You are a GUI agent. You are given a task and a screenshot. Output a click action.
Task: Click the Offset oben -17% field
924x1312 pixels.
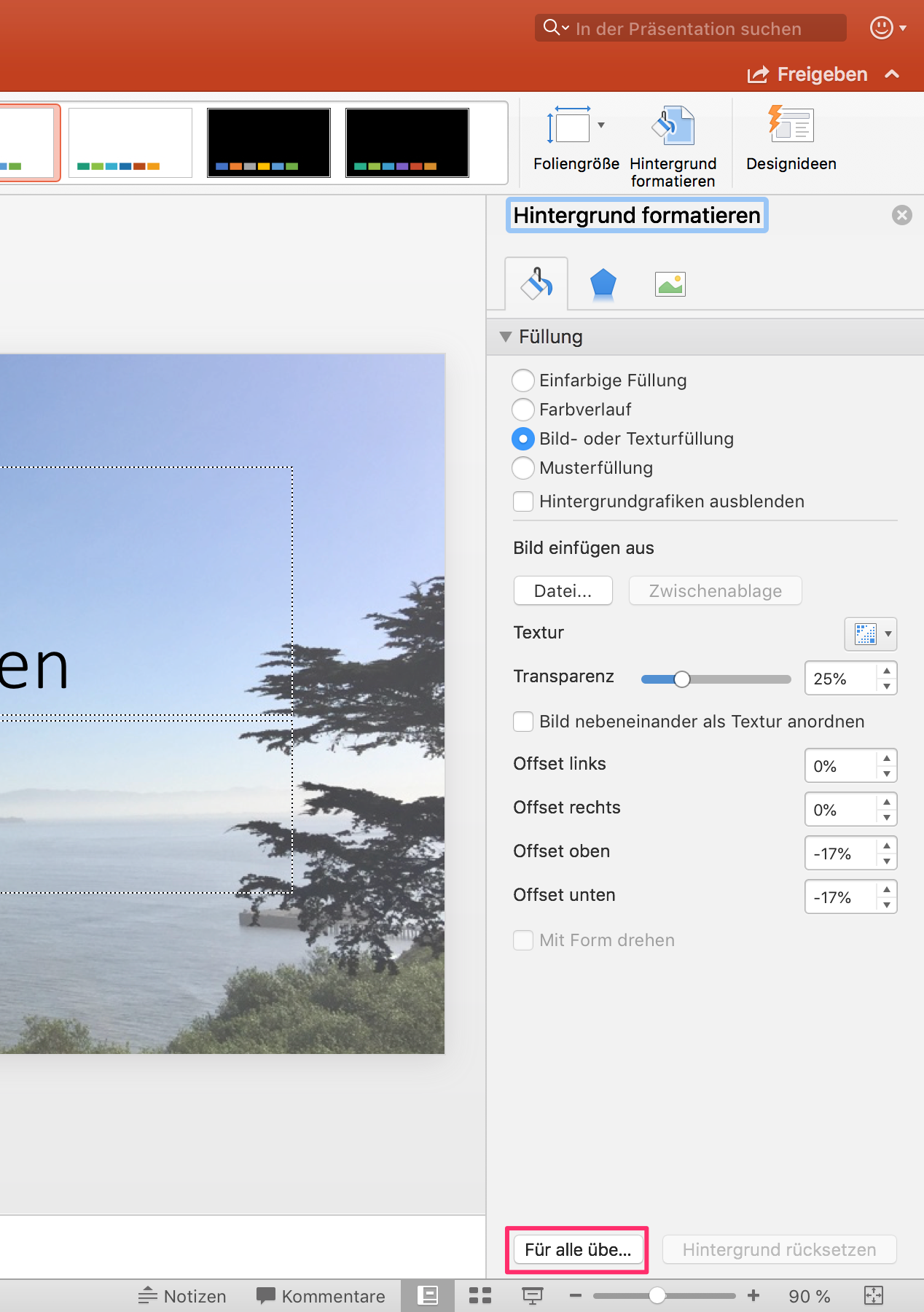(841, 854)
